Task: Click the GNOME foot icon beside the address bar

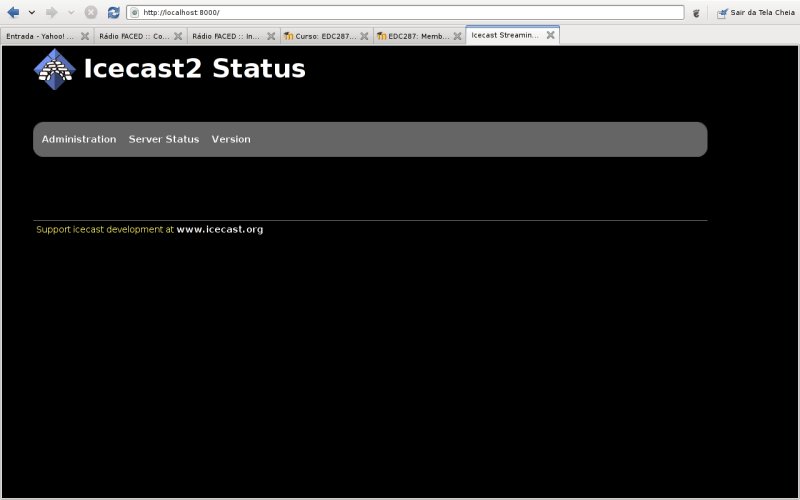Action: pos(696,13)
